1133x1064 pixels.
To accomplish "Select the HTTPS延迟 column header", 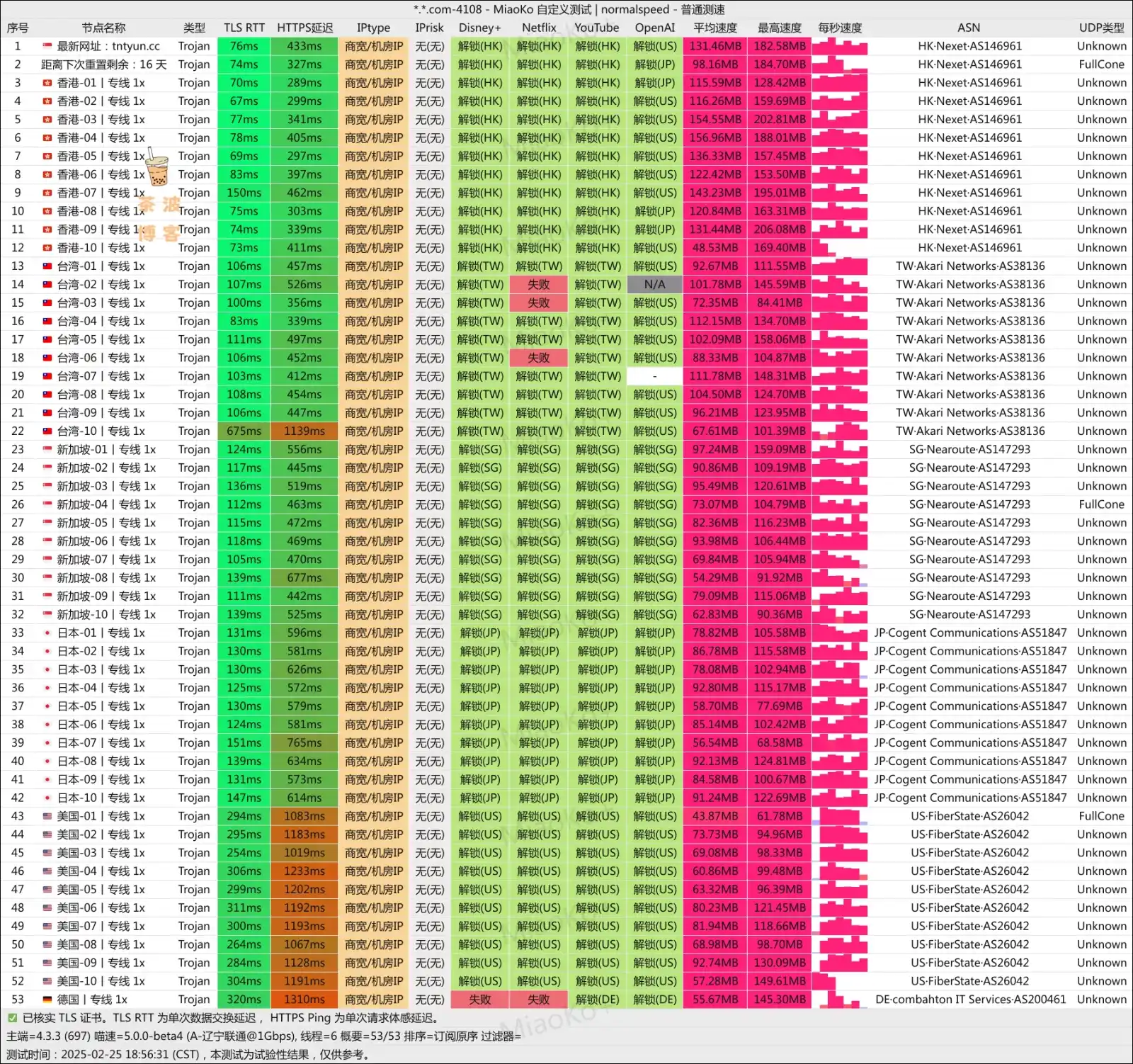I will [x=304, y=28].
